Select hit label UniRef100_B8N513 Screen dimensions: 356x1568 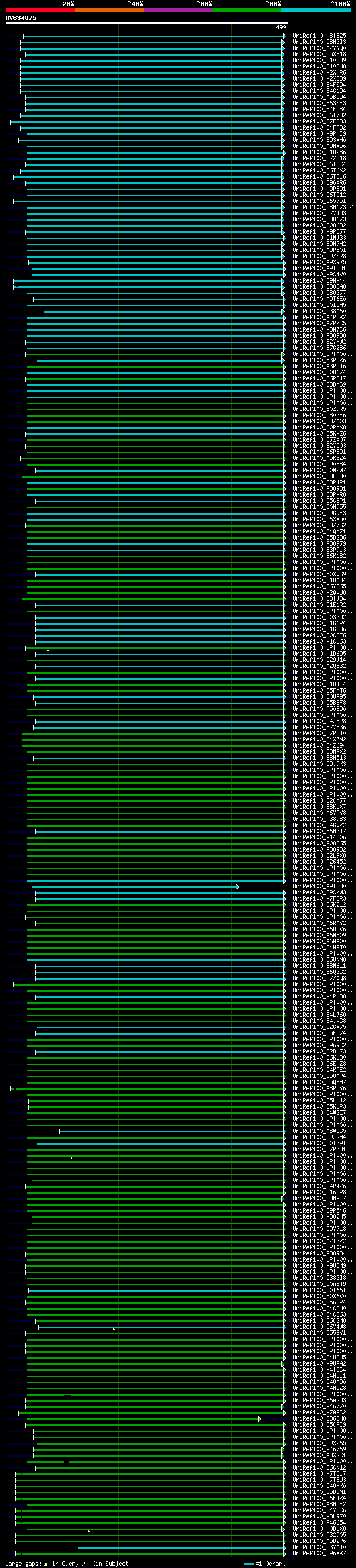tap(319, 758)
